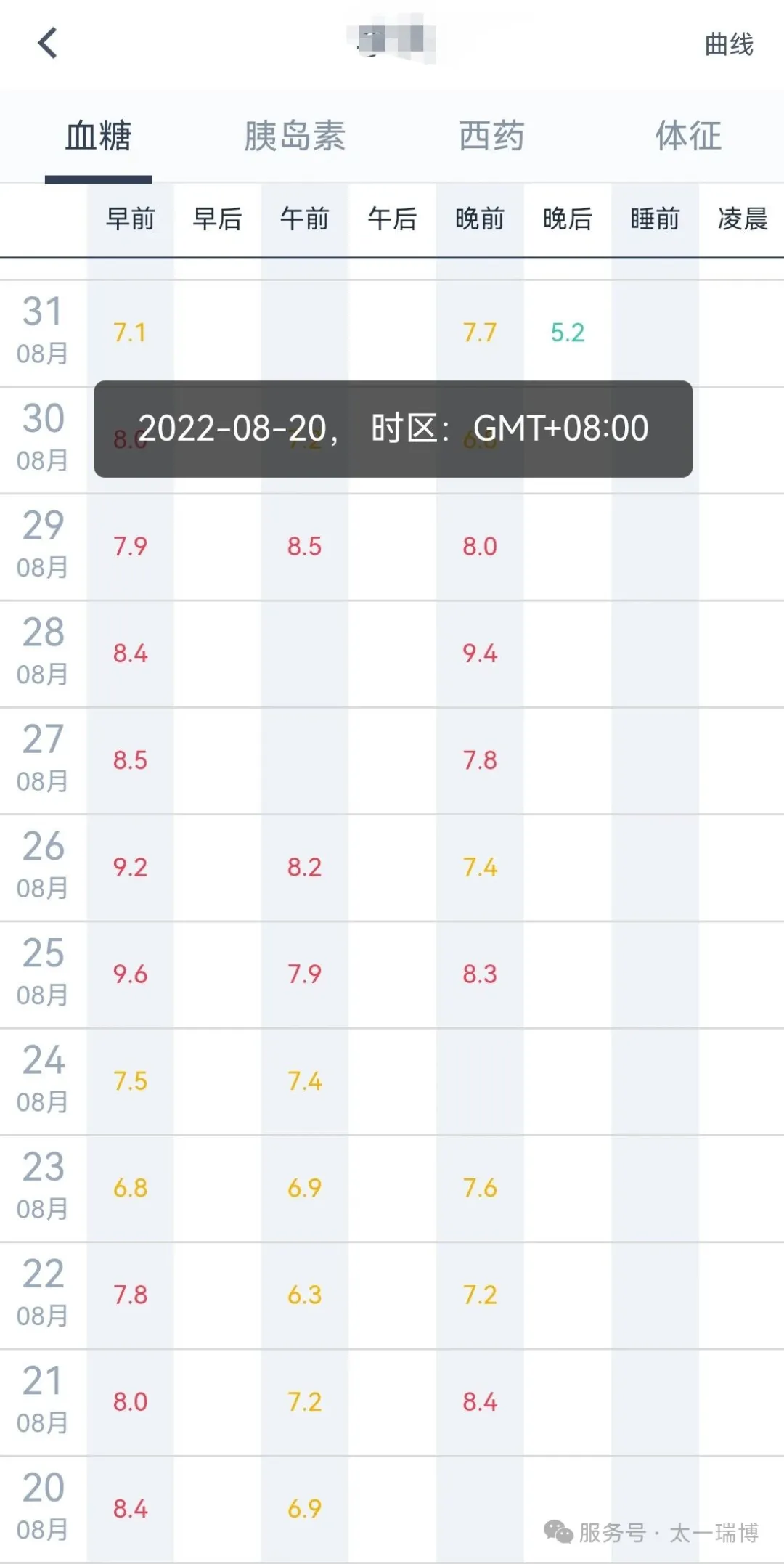Open the 体征 tab
The height and width of the screenshot is (1564, 784).
688,136
